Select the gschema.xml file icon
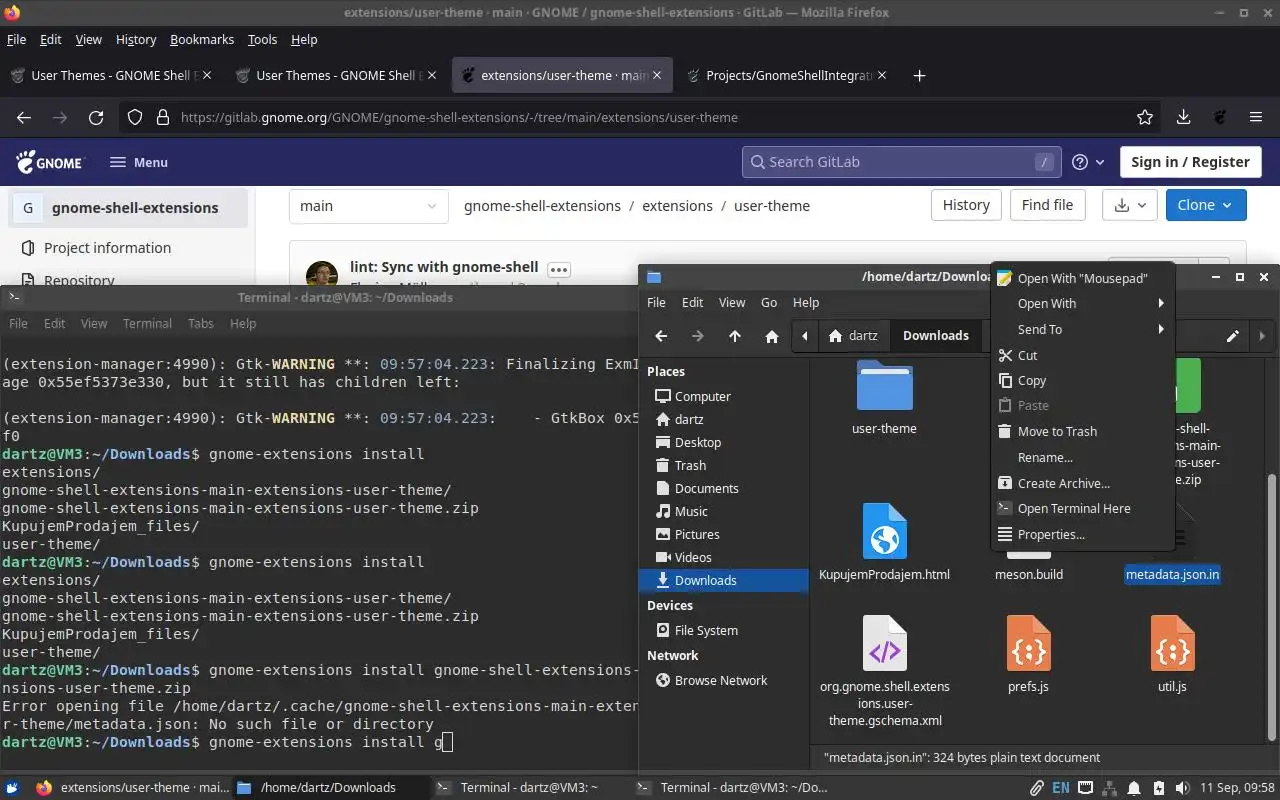Viewport: 1280px width, 800px height. 884,643
